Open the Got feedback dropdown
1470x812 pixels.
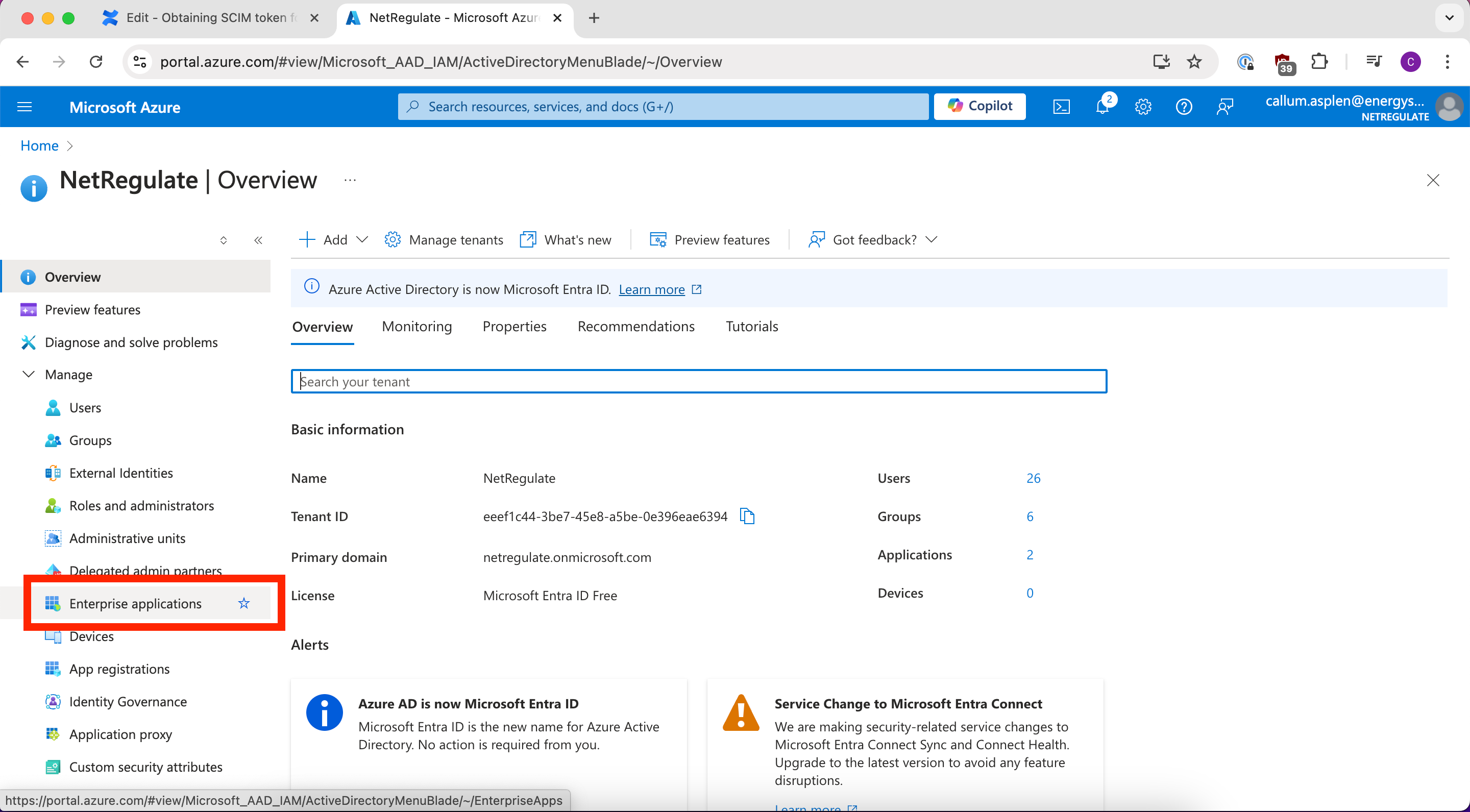point(874,240)
